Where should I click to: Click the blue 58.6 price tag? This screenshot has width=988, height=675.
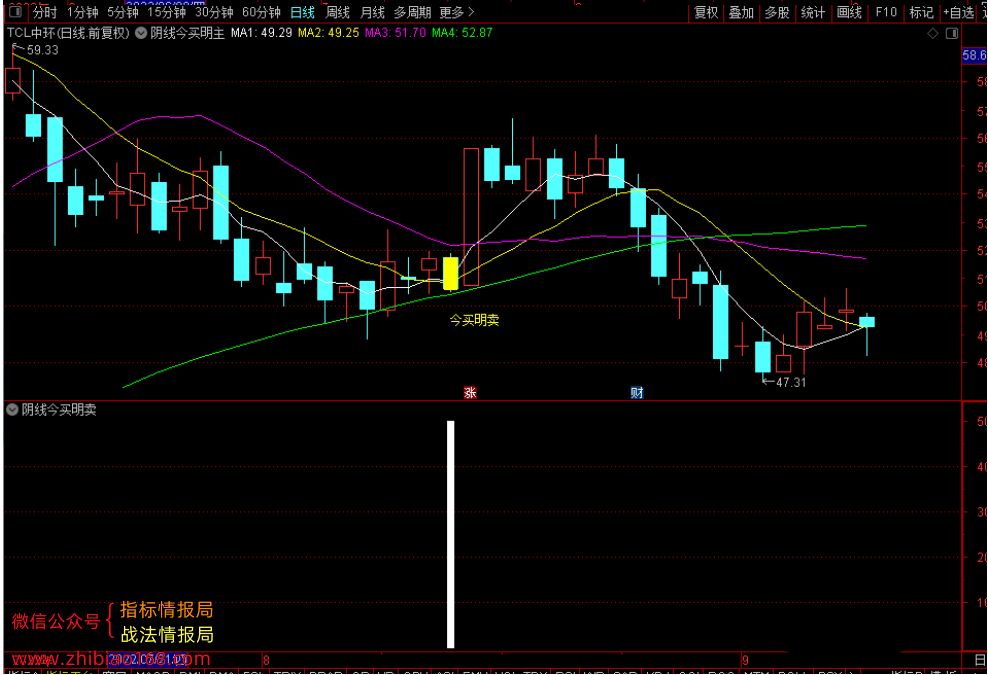pyautogui.click(x=974, y=55)
